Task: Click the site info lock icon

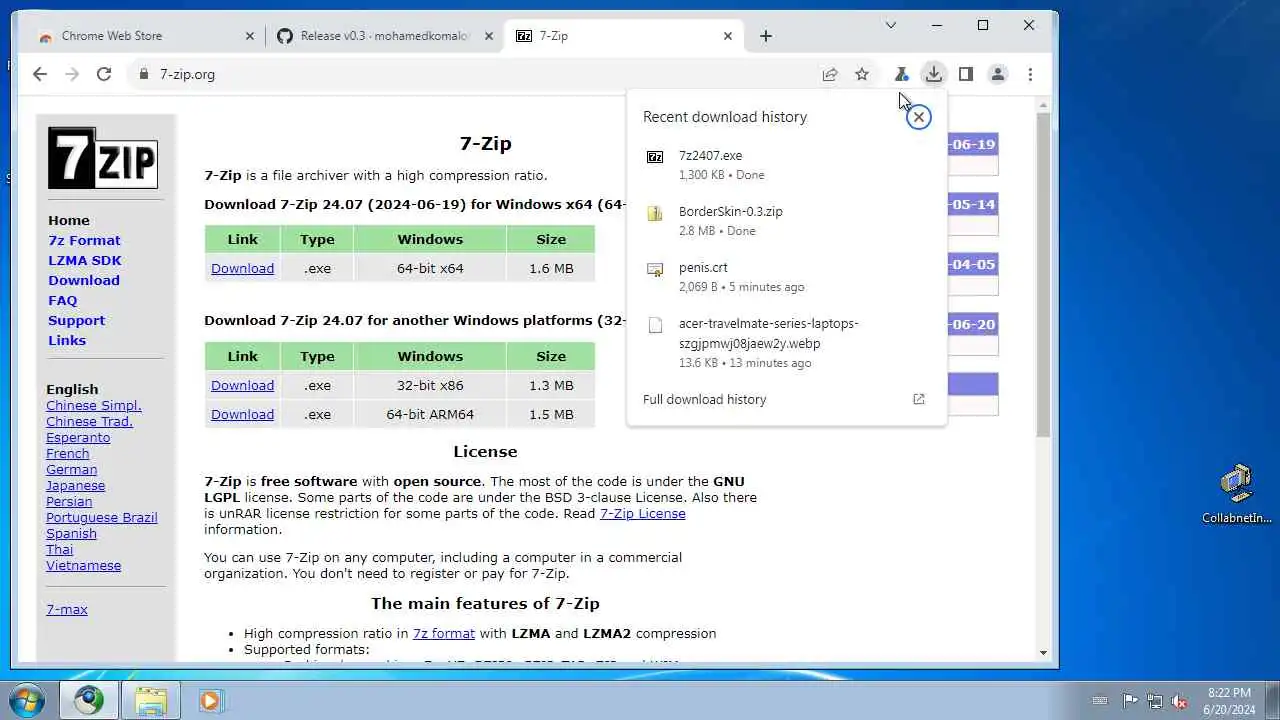Action: pos(144,74)
